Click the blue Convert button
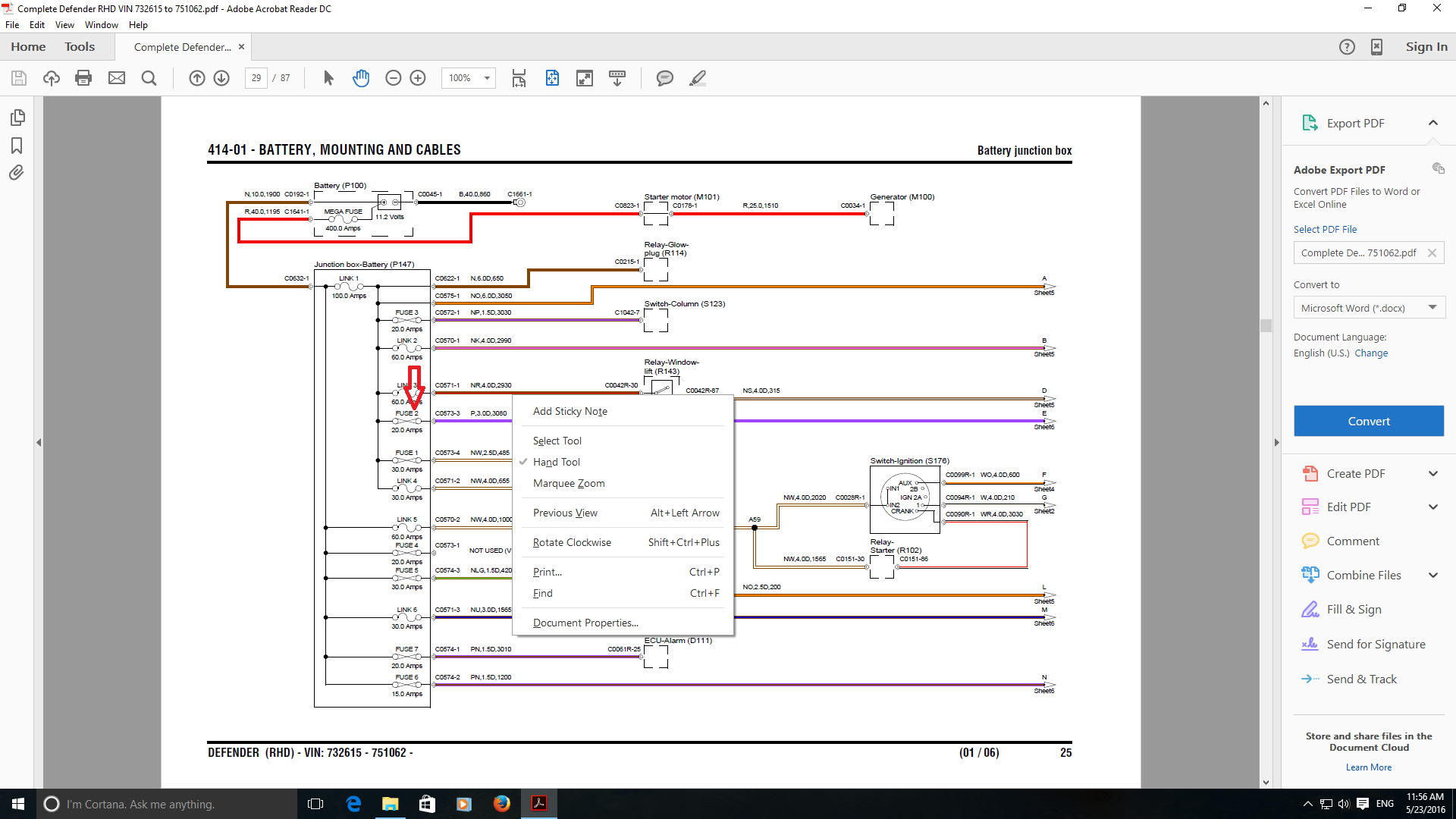The image size is (1456, 819). pos(1369,421)
